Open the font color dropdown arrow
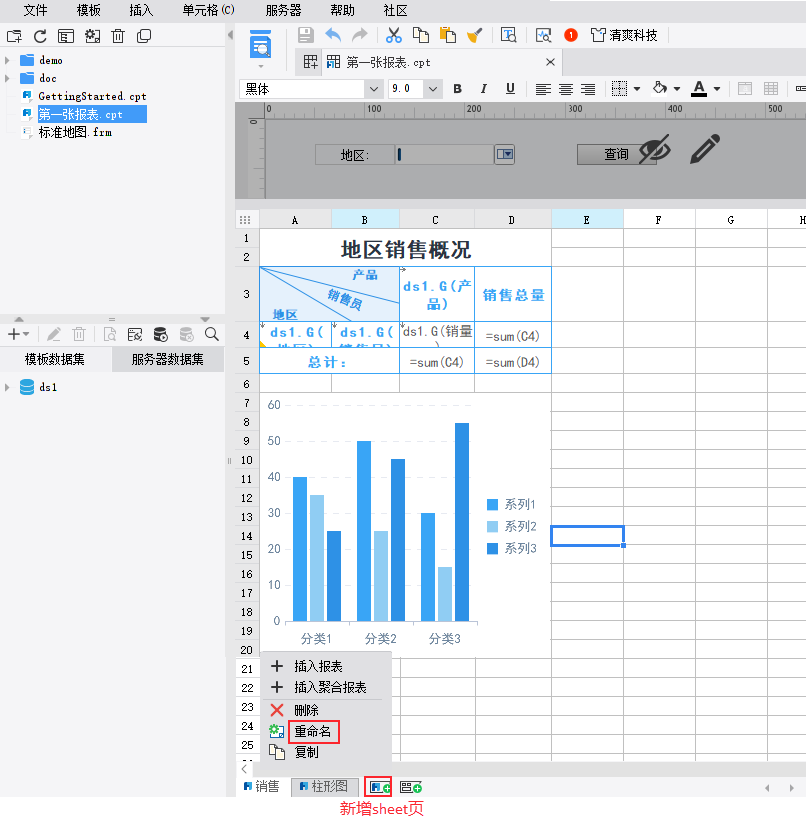806x826 pixels. coord(717,89)
